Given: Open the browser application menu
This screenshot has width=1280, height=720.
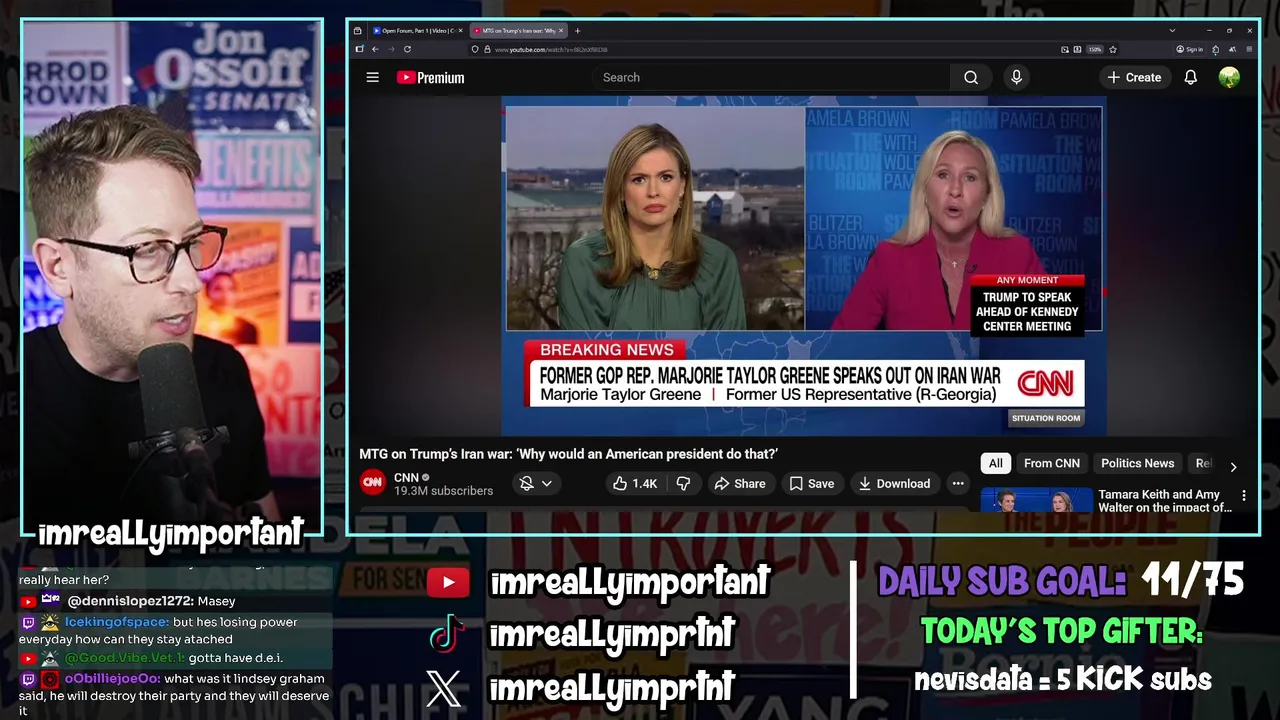Looking at the screenshot, I should [x=1249, y=49].
